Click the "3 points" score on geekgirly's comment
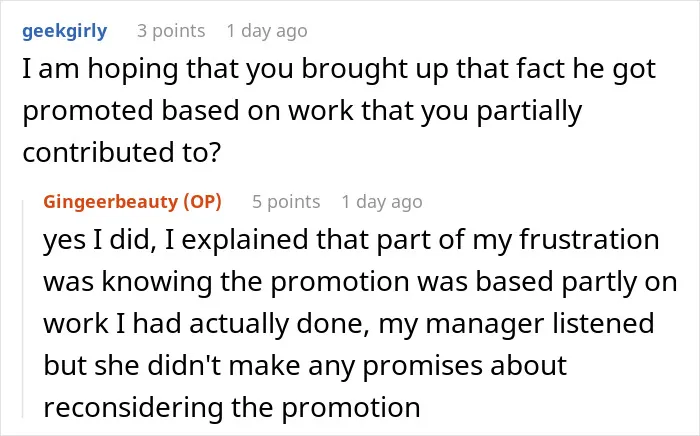The width and height of the screenshot is (700, 436). tap(171, 31)
